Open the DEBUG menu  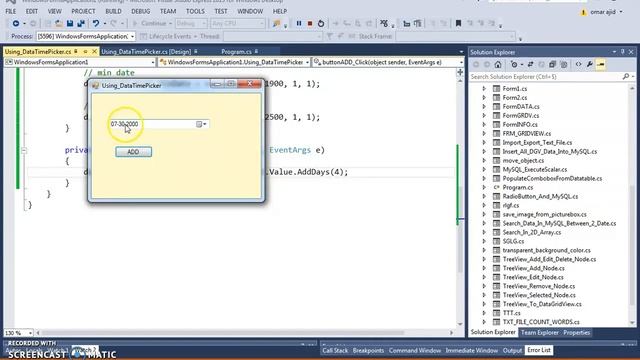coord(141,11)
